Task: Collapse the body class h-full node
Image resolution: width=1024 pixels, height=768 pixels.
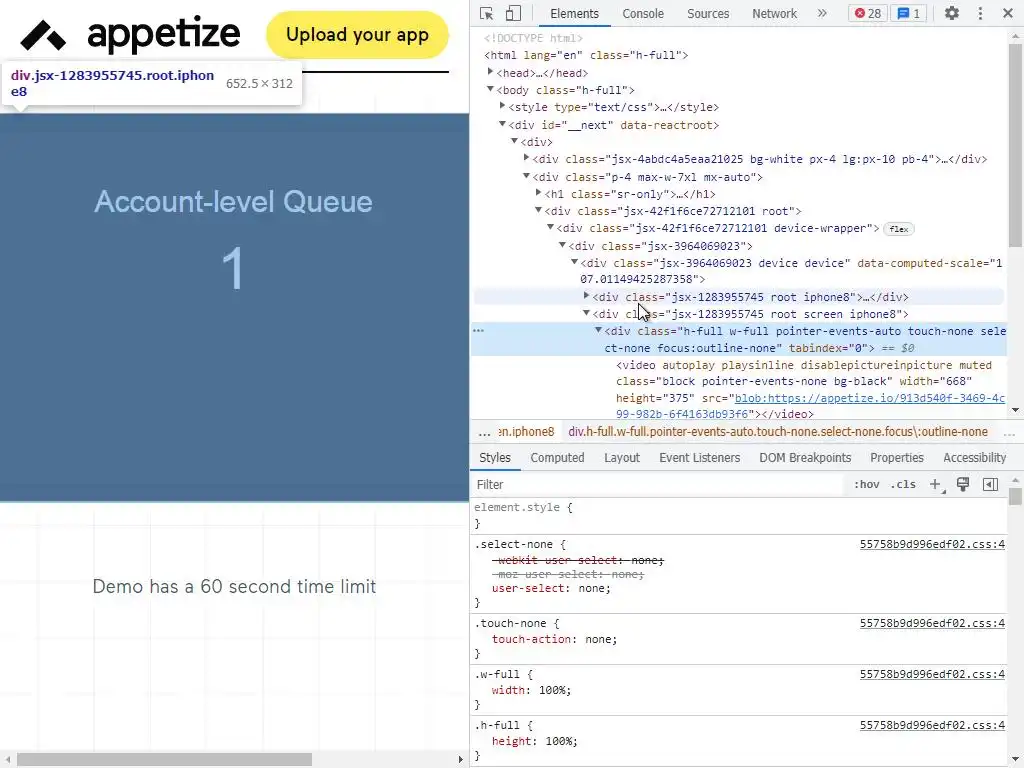Action: point(490,89)
